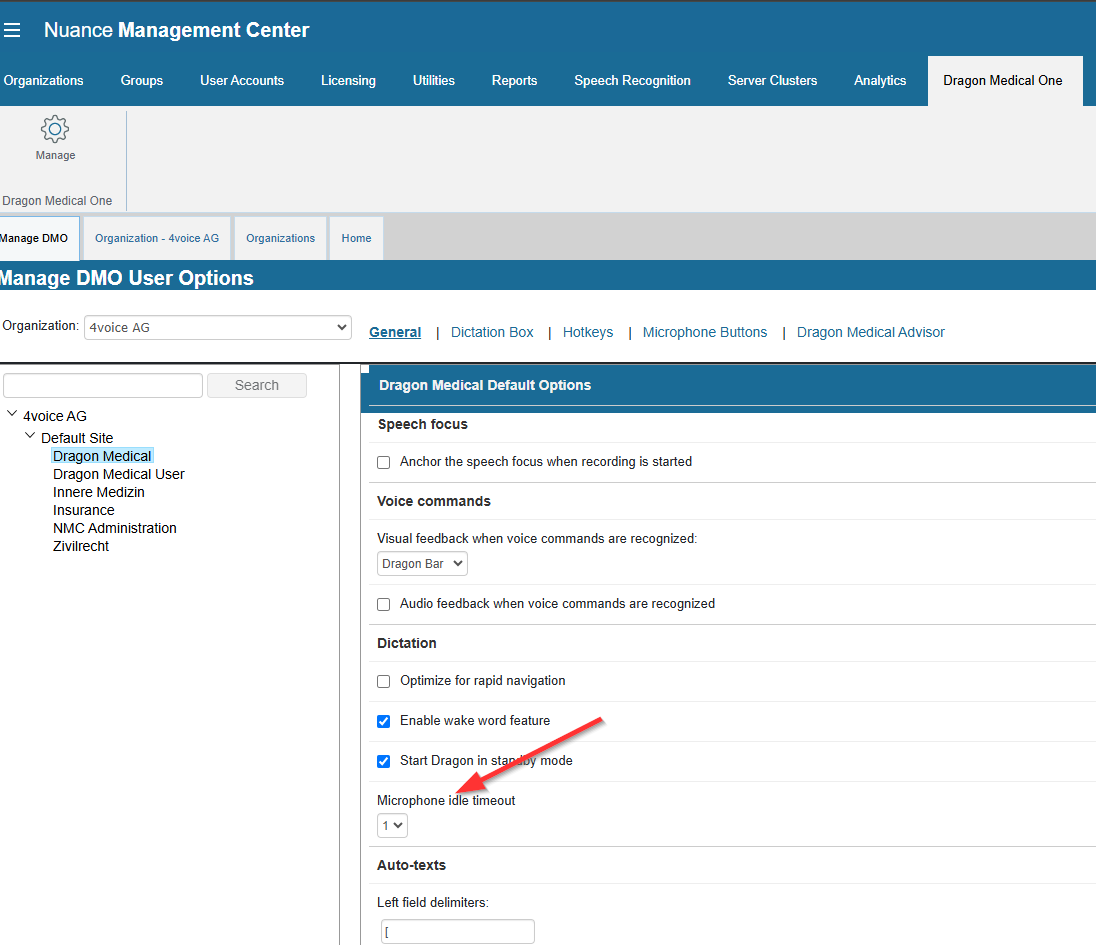Open the Organizations top menu
The image size is (1096, 945).
pyautogui.click(x=43, y=80)
